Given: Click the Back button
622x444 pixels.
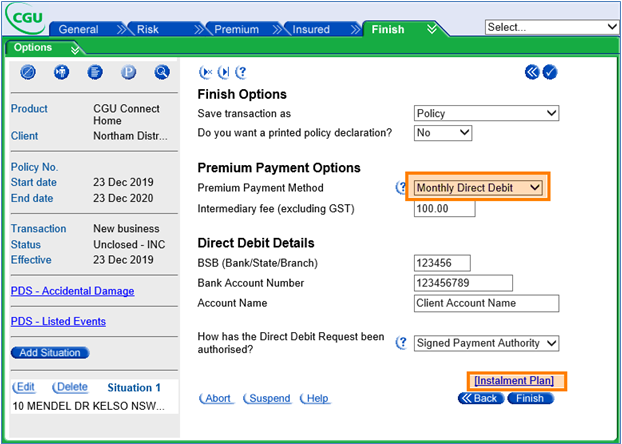Looking at the screenshot, I should tap(481, 398).
